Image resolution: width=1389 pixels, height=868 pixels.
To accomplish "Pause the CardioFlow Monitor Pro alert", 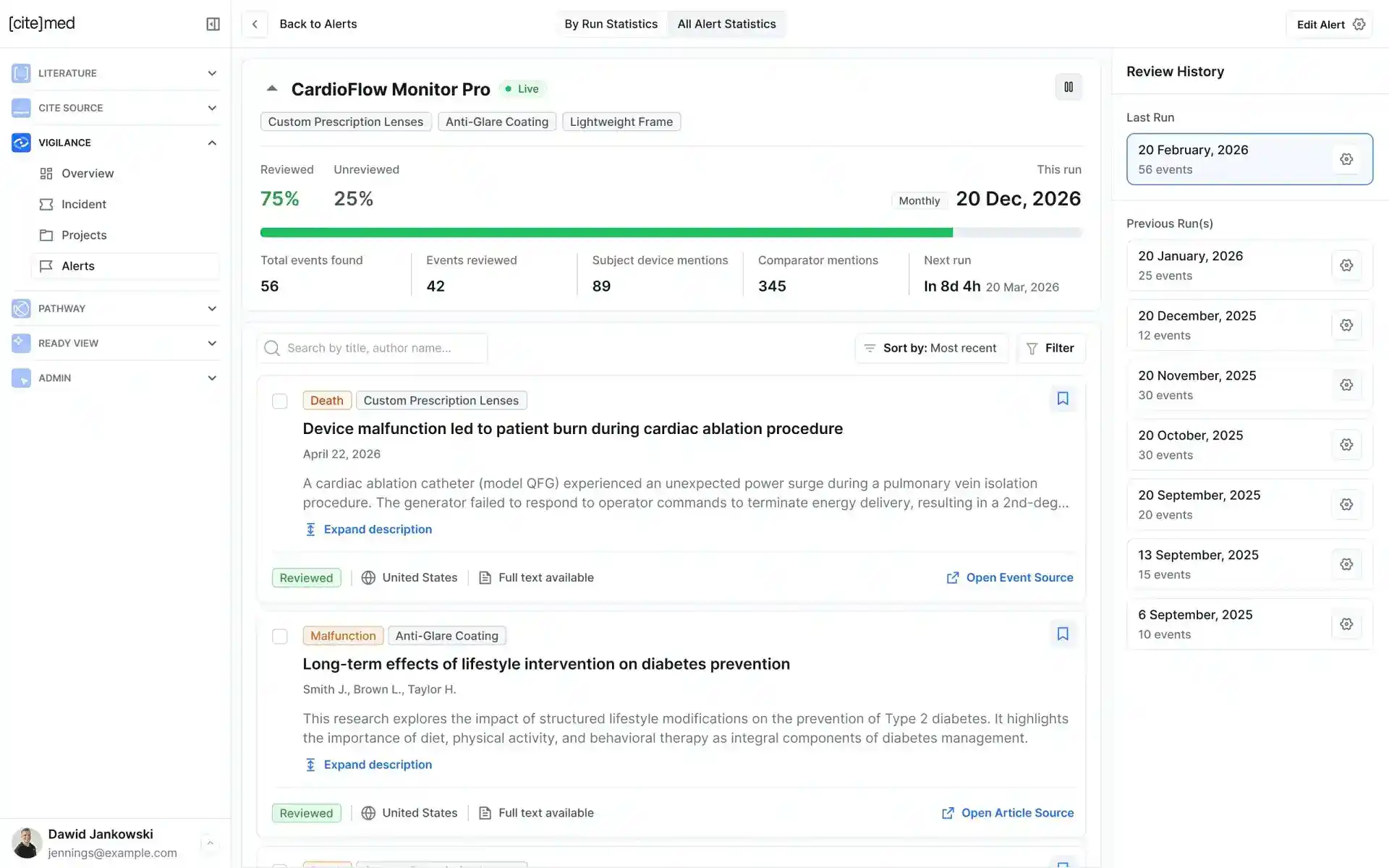I will (x=1069, y=88).
